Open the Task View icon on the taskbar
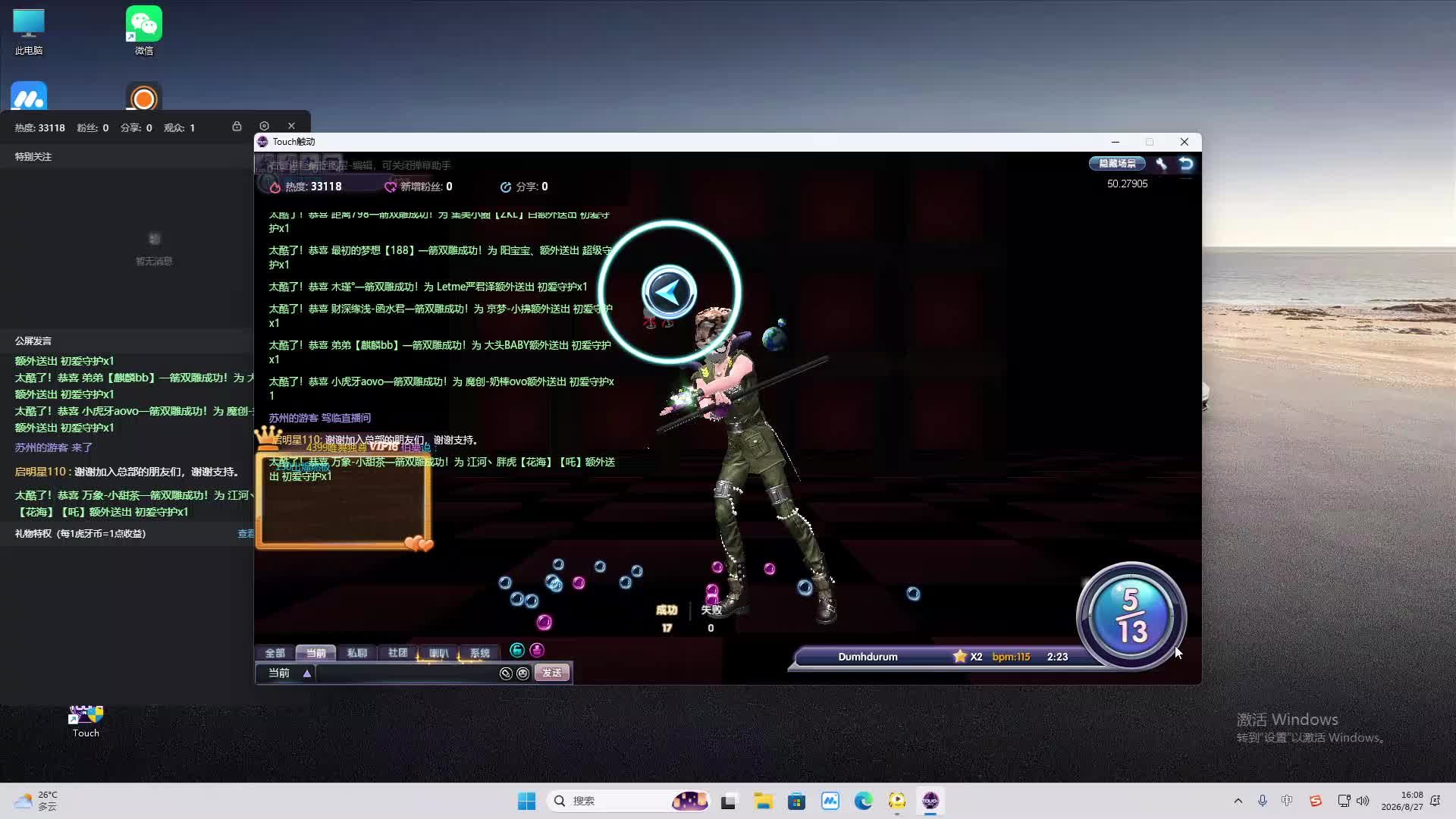This screenshot has width=1456, height=819. pyautogui.click(x=729, y=801)
